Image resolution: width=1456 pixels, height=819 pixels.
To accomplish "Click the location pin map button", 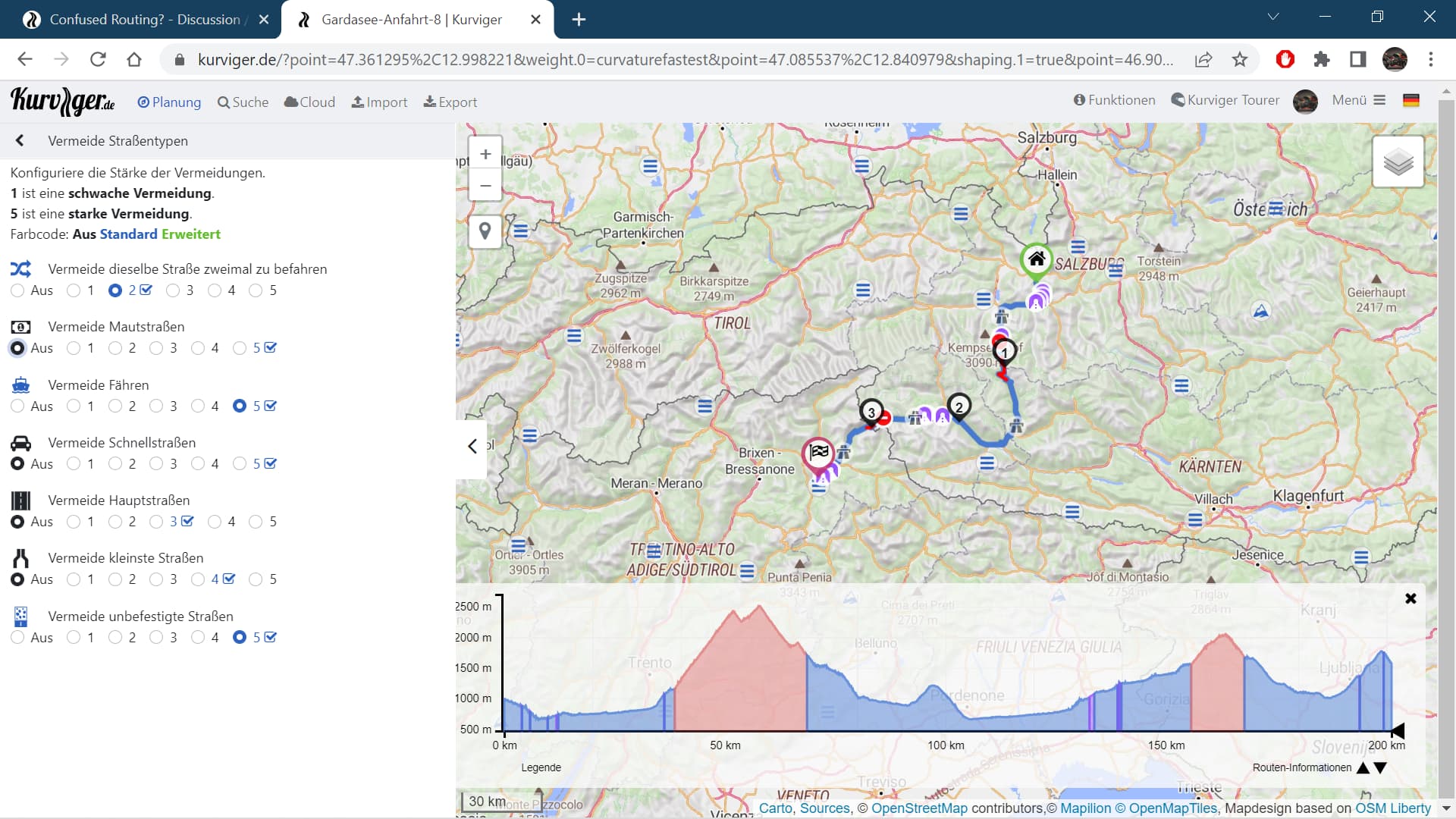I will click(485, 231).
